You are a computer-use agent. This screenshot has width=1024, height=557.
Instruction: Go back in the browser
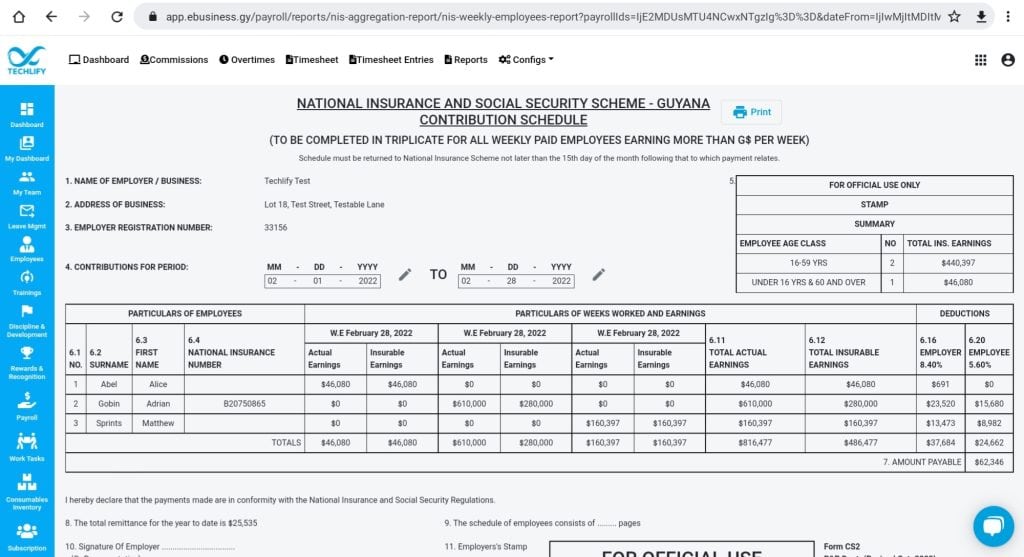[51, 17]
